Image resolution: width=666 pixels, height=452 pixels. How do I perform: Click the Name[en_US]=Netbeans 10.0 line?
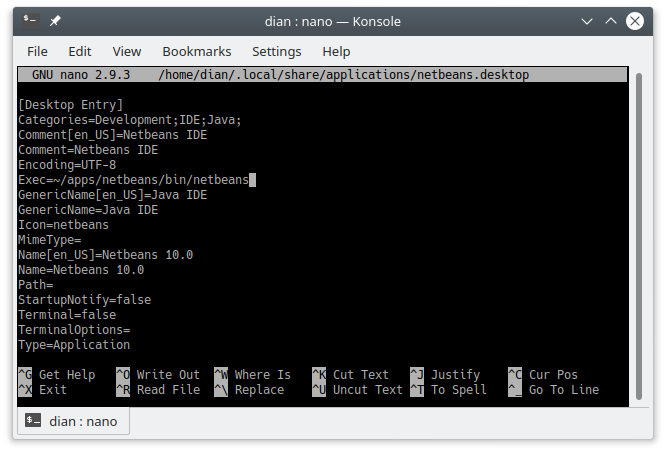[x=105, y=255]
